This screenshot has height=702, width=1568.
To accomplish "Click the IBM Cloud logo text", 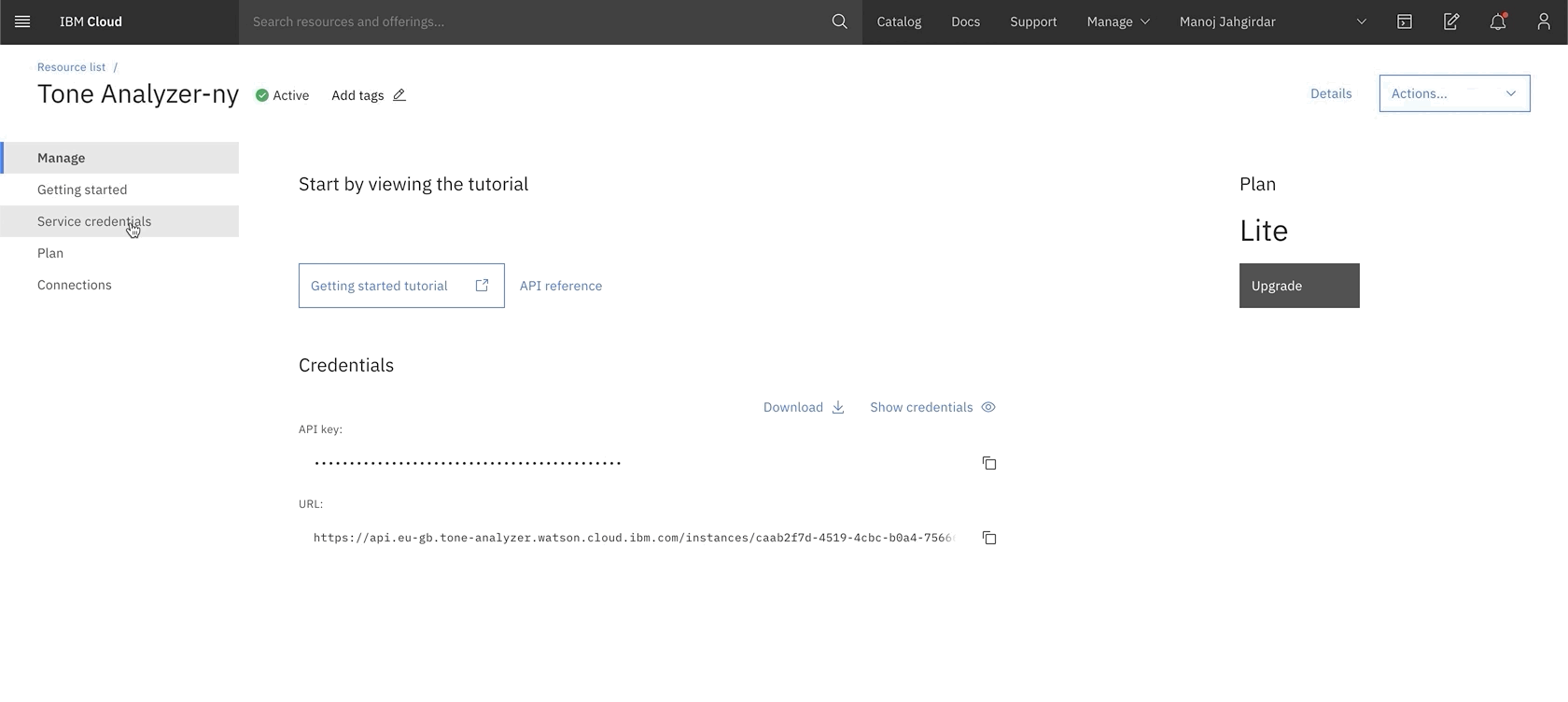I will 91,21.
